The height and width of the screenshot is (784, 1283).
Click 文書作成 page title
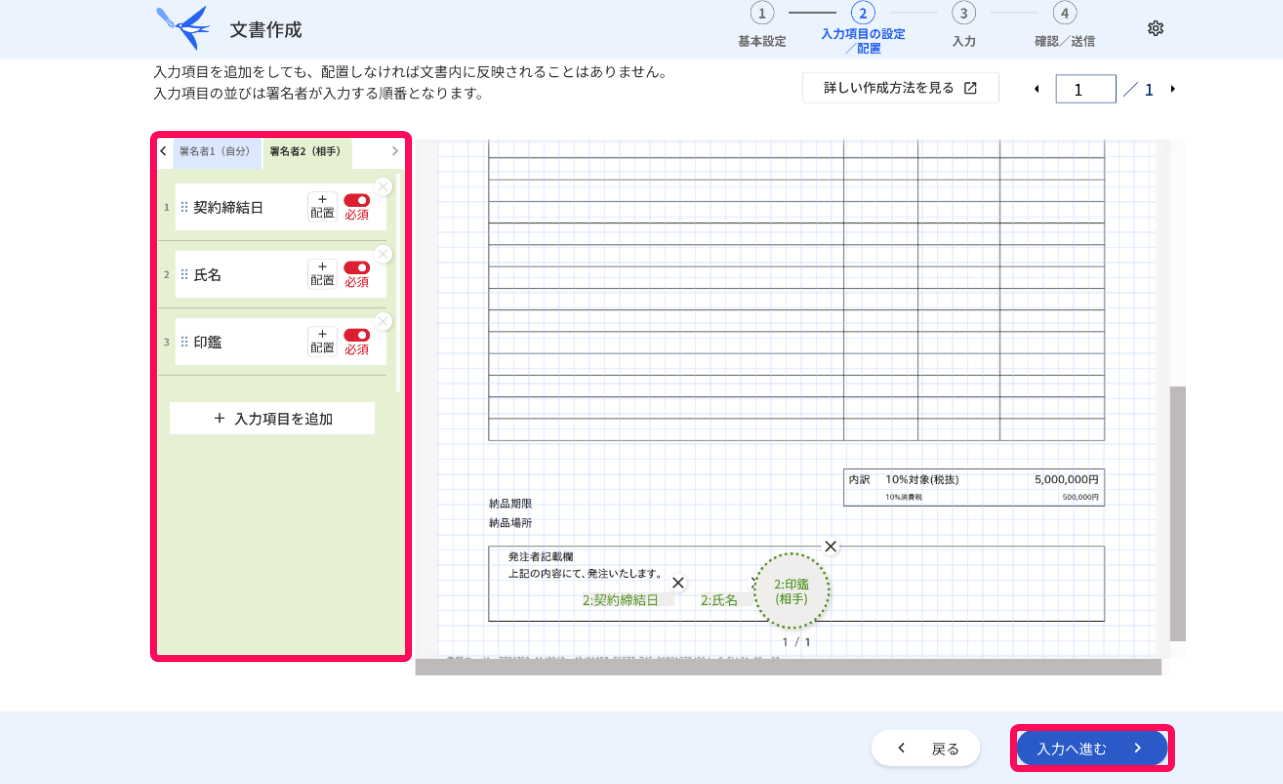point(266,30)
